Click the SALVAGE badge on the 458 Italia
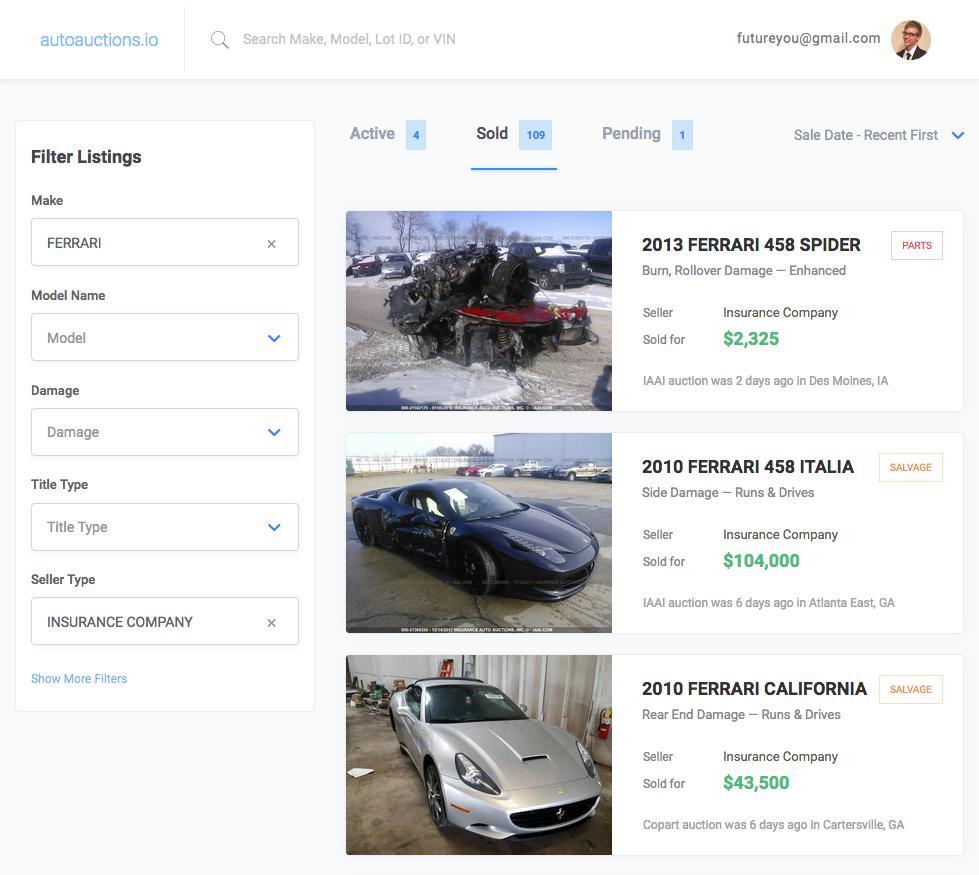This screenshot has height=875, width=979. (910, 467)
